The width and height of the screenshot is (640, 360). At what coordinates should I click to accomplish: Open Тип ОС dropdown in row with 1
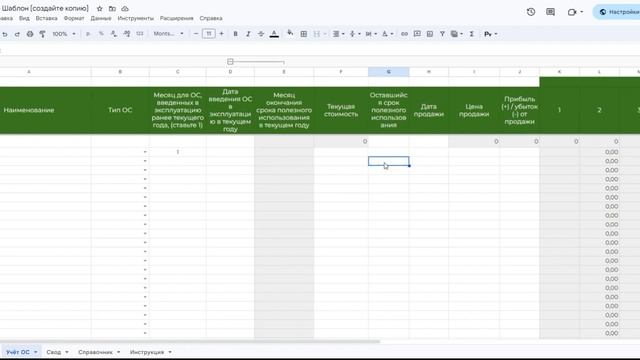(x=145, y=152)
